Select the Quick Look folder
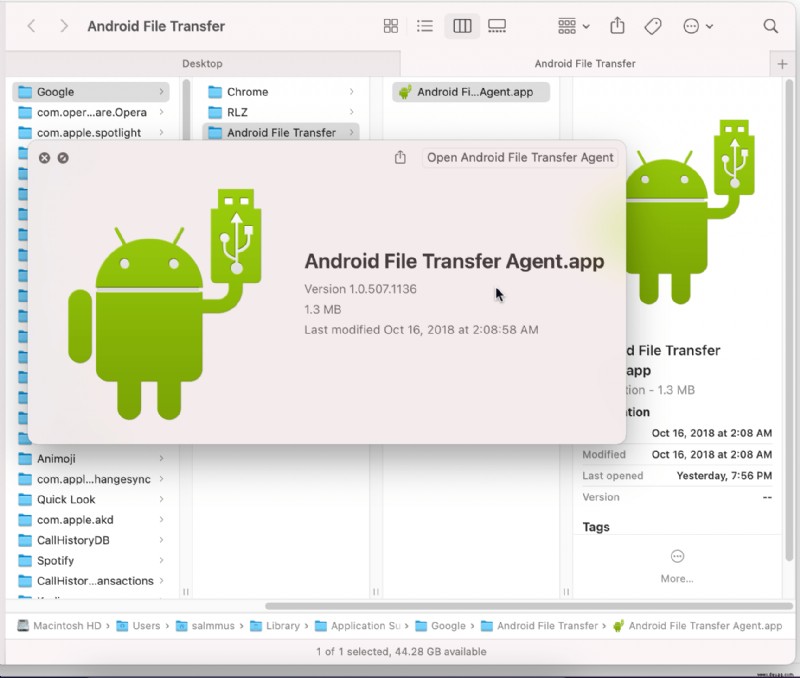800x678 pixels. 91,499
